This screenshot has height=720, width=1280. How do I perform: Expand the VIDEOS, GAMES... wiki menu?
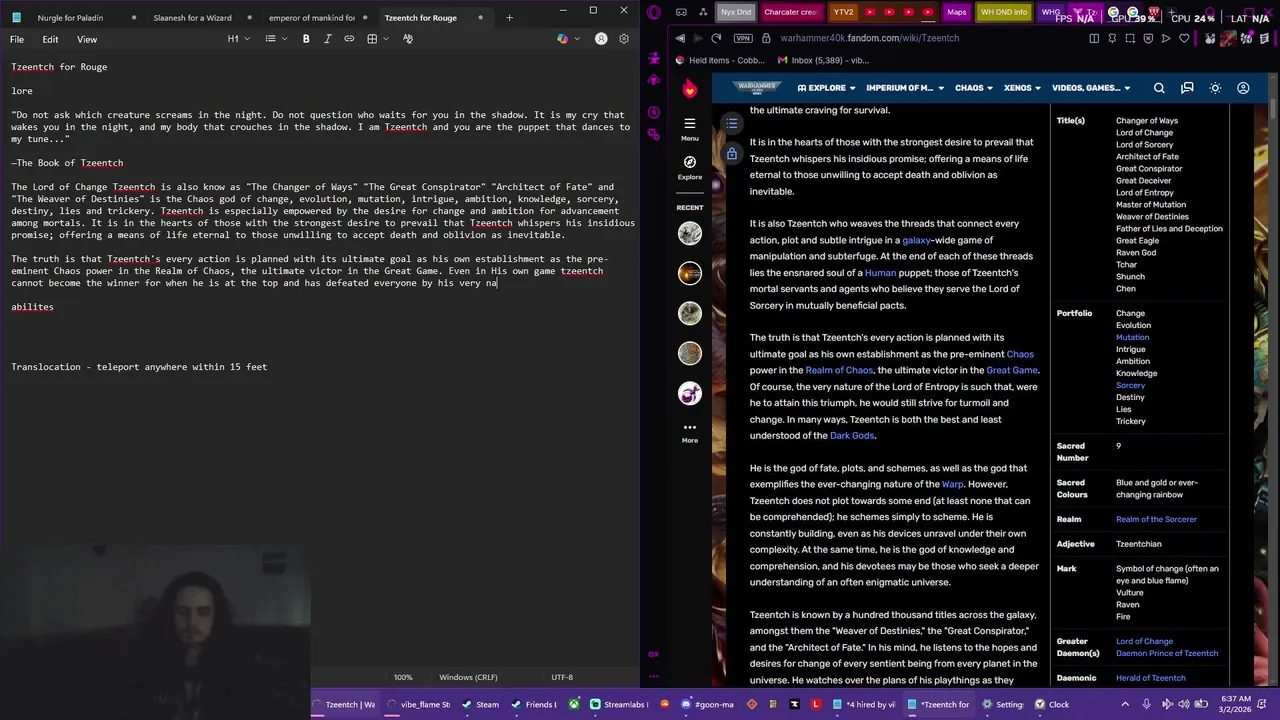(x=1090, y=88)
